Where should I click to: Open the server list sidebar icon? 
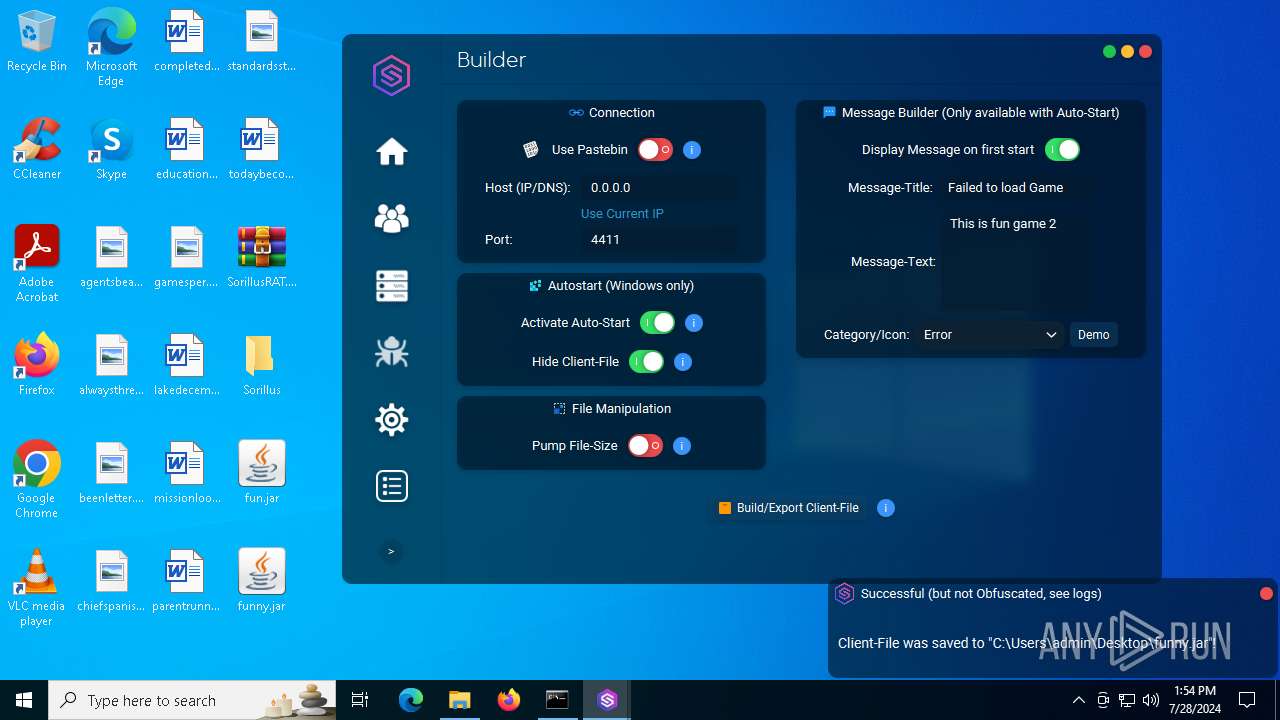coord(391,285)
